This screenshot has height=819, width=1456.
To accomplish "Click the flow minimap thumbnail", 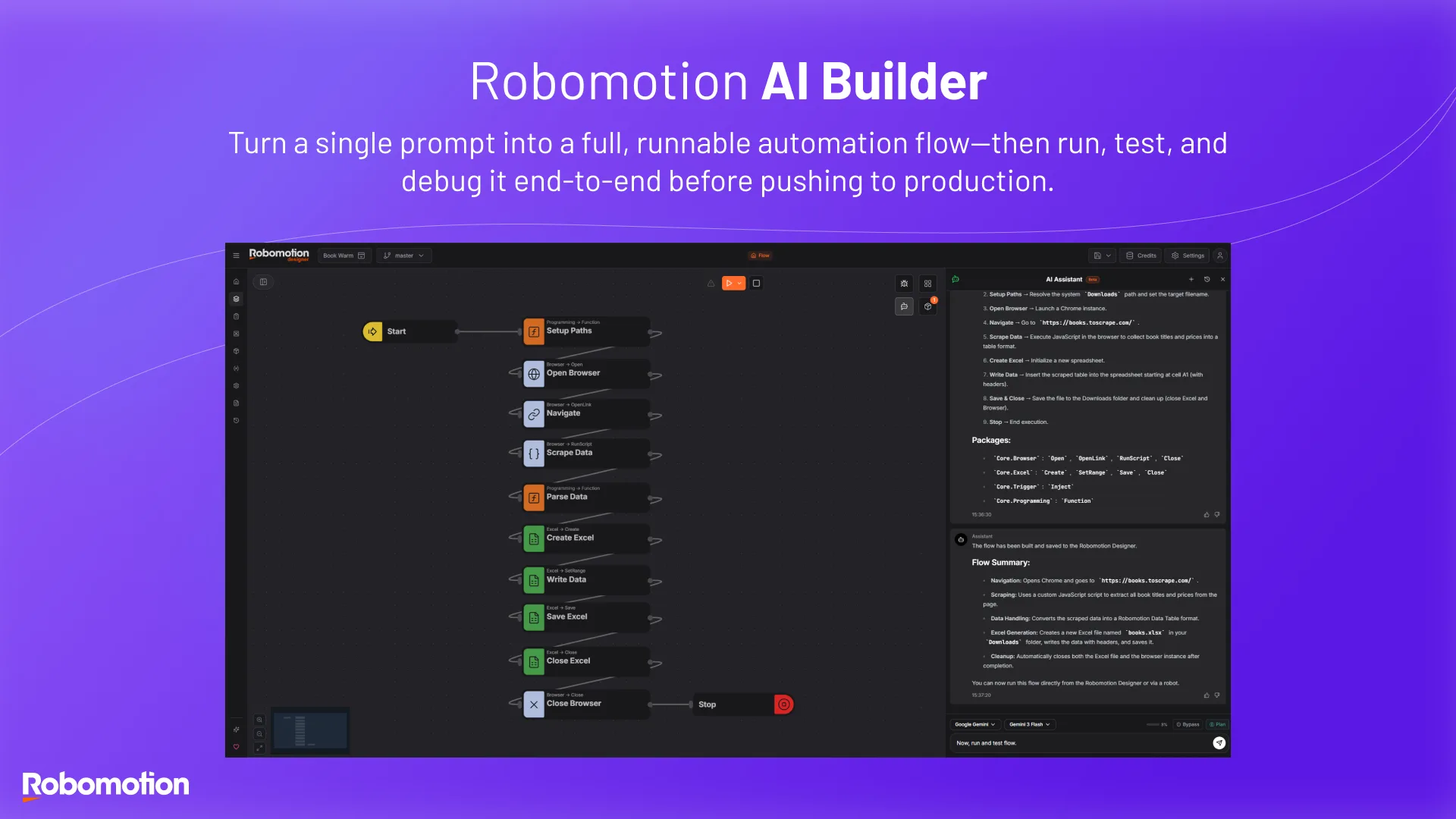I will pos(311,731).
